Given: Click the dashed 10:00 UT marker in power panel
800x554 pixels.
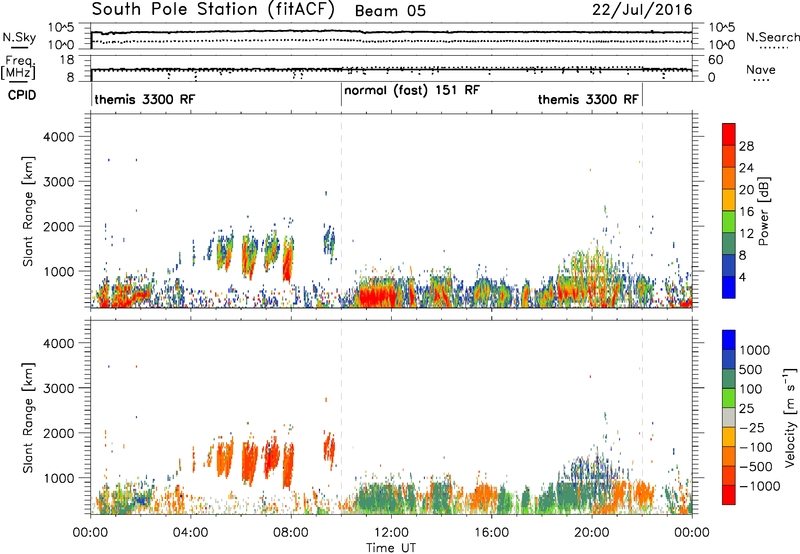Looking at the screenshot, I should [341, 211].
